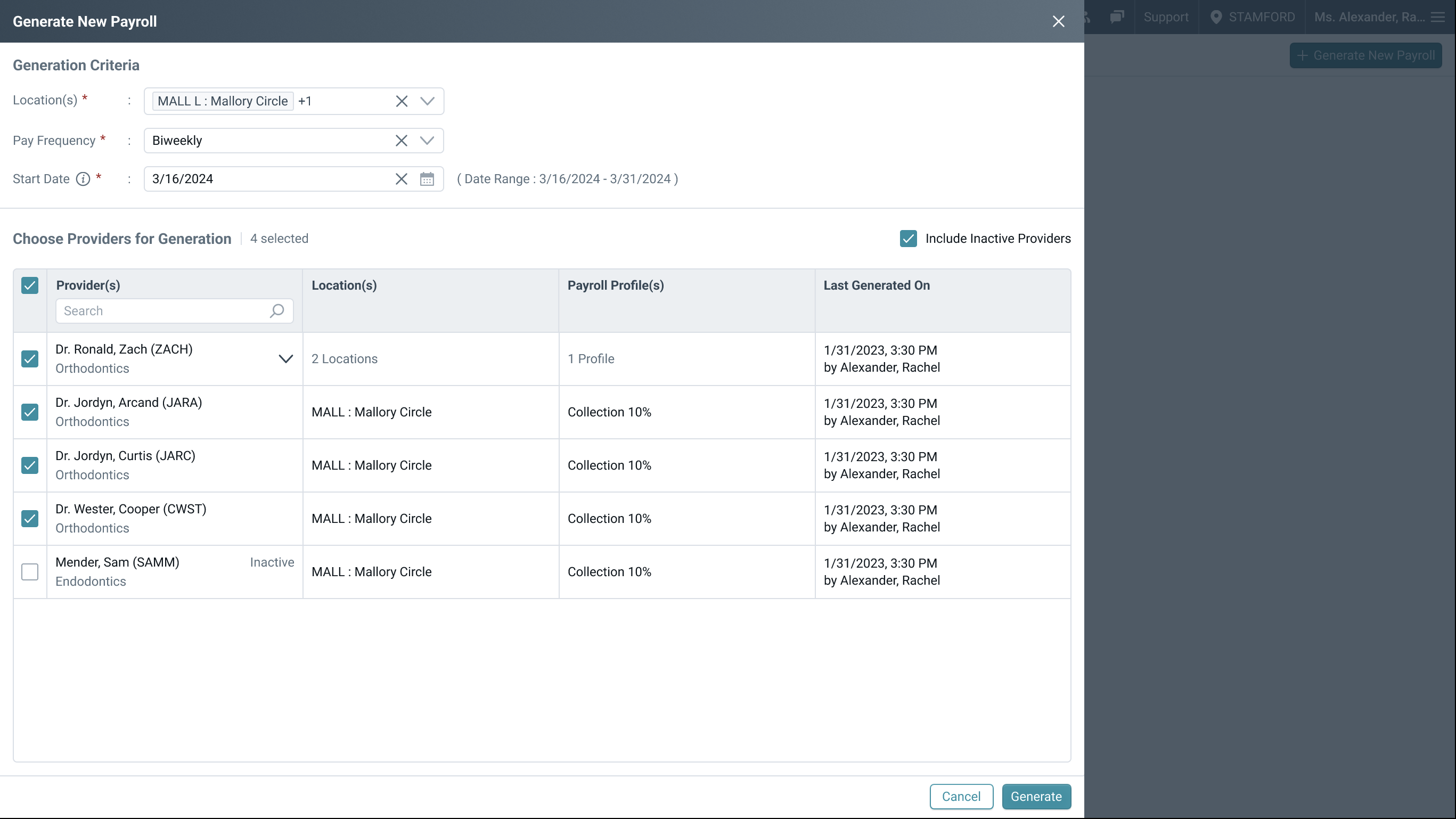Image resolution: width=1456 pixels, height=819 pixels.
Task: Click Collection 10% in Dr. Wester, Cooper row
Action: [609, 518]
